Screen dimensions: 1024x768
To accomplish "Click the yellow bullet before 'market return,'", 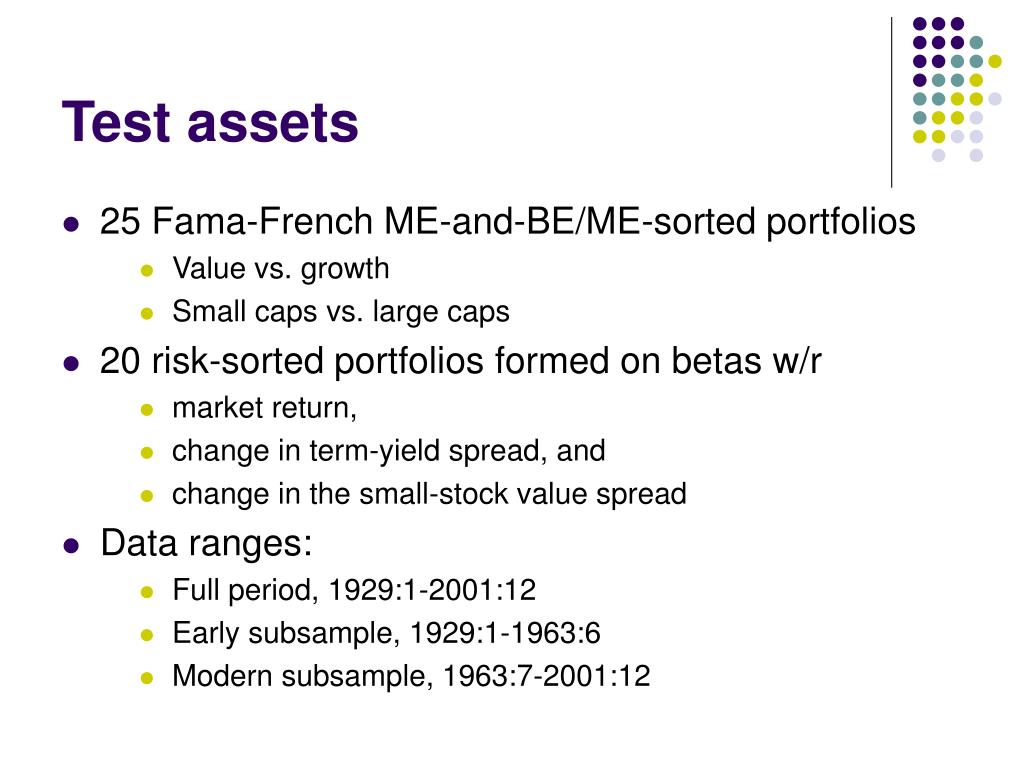I will pos(147,410).
